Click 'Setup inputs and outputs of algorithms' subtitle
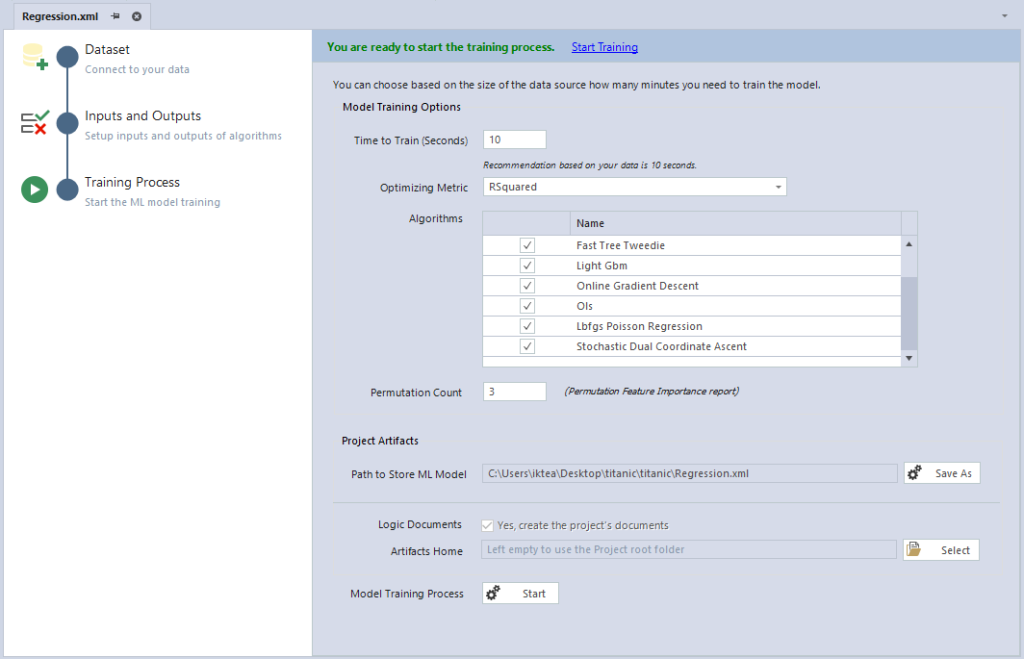The image size is (1024, 659). (x=184, y=136)
